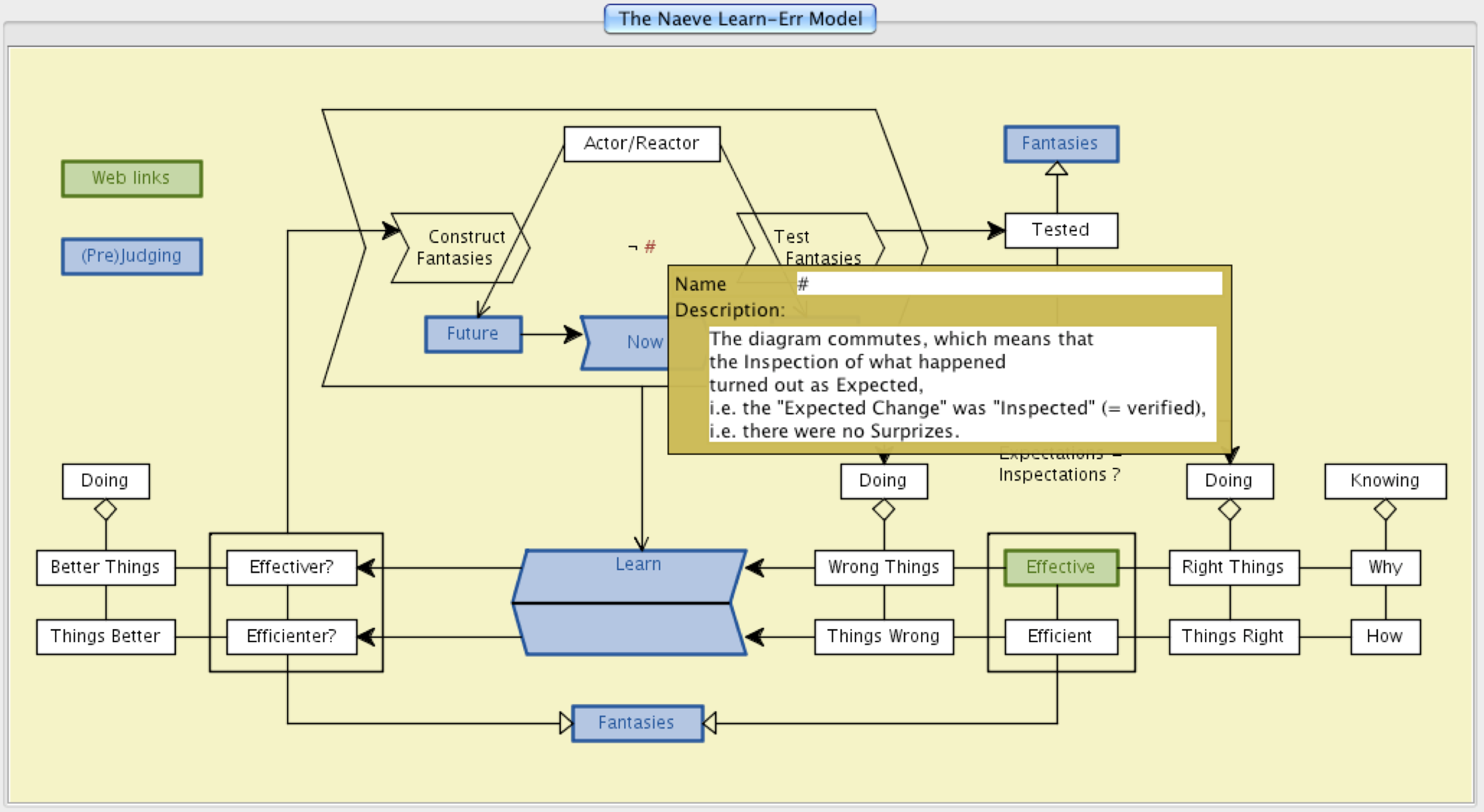Click the top Fantasies blue box
Viewport: 1484px width, 812px height.
point(1061,144)
